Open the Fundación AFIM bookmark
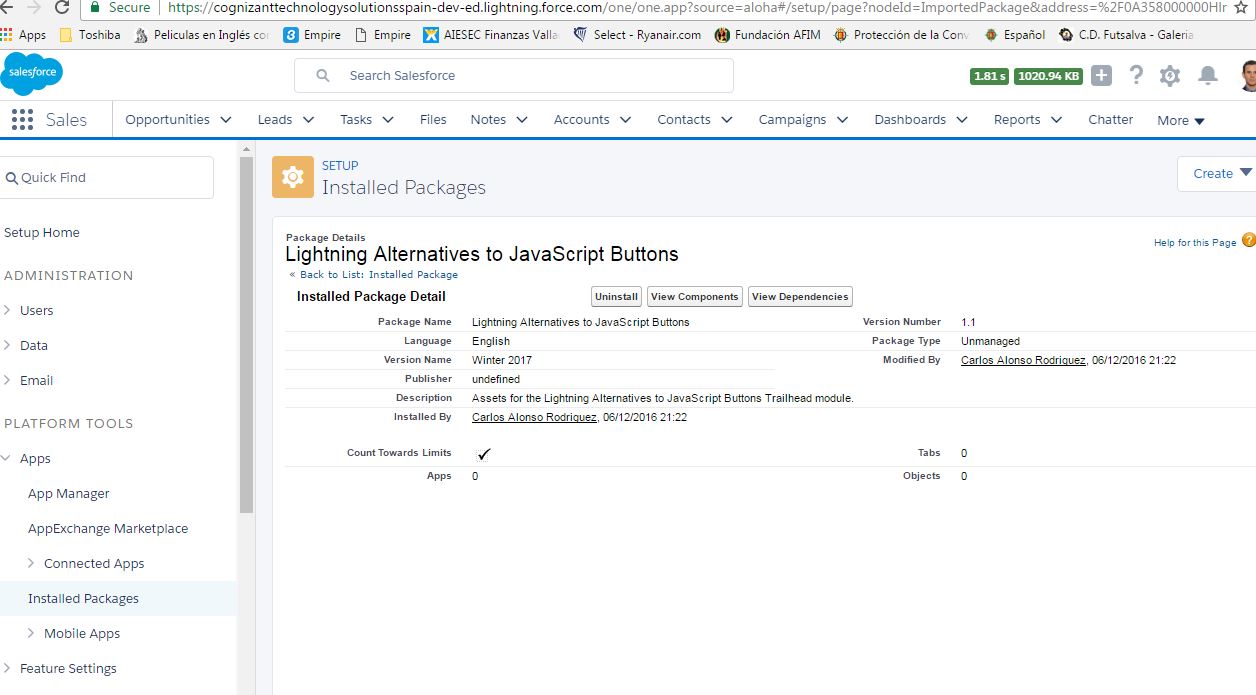This screenshot has height=695, width=1256. click(768, 35)
